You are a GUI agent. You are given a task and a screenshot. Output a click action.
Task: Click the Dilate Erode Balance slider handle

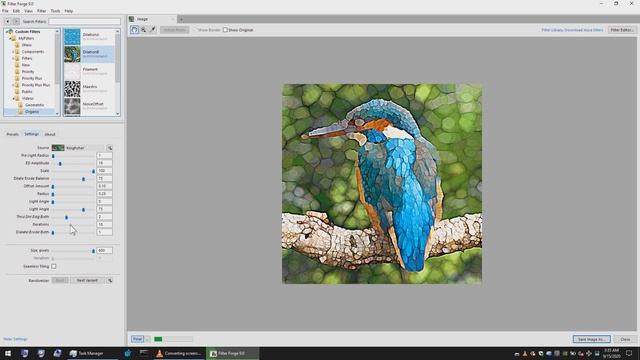83,179
